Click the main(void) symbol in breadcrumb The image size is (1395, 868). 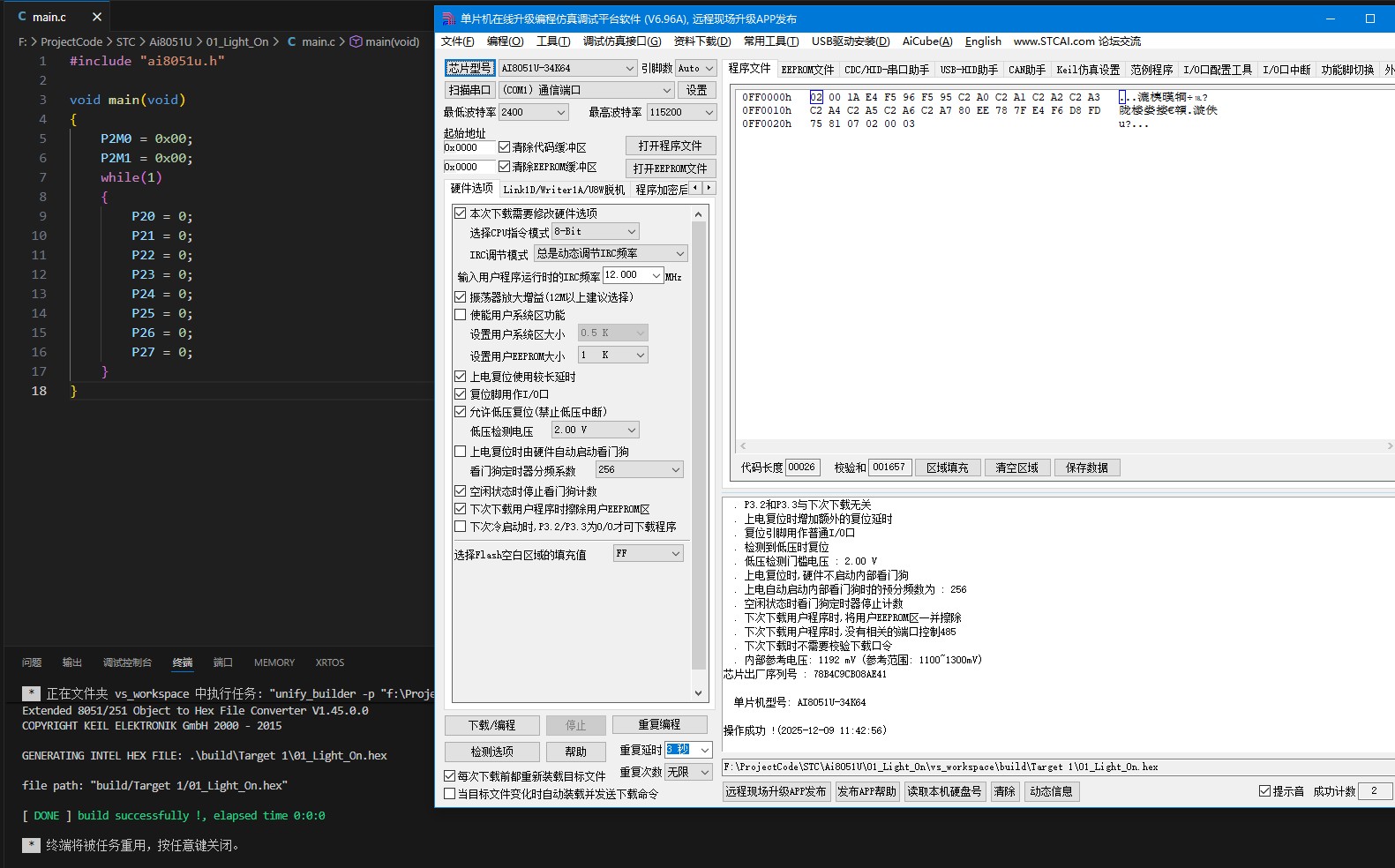(x=385, y=41)
